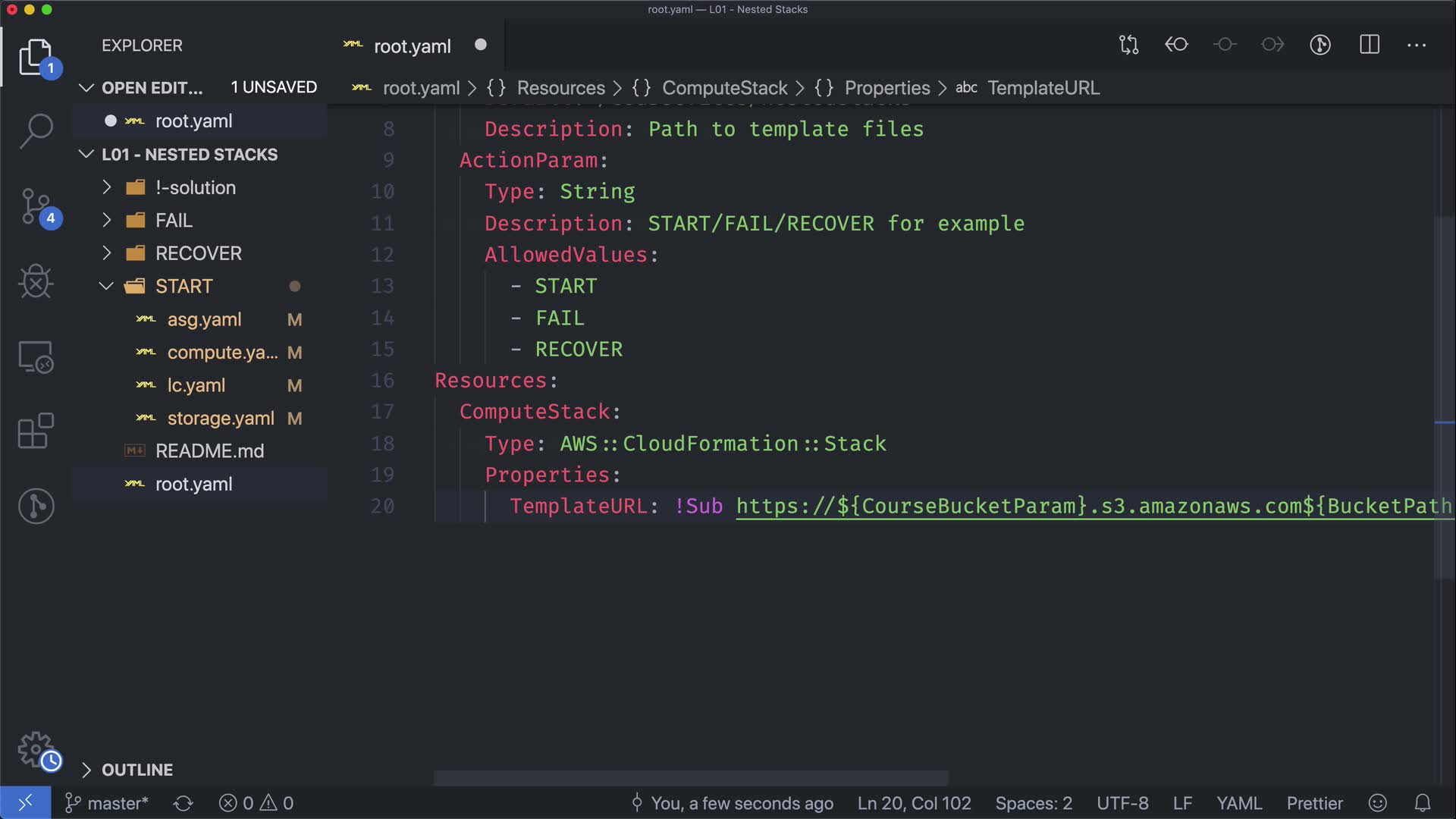This screenshot has height=819, width=1456.
Task: Click the Split Editor Right icon
Action: click(x=1369, y=45)
